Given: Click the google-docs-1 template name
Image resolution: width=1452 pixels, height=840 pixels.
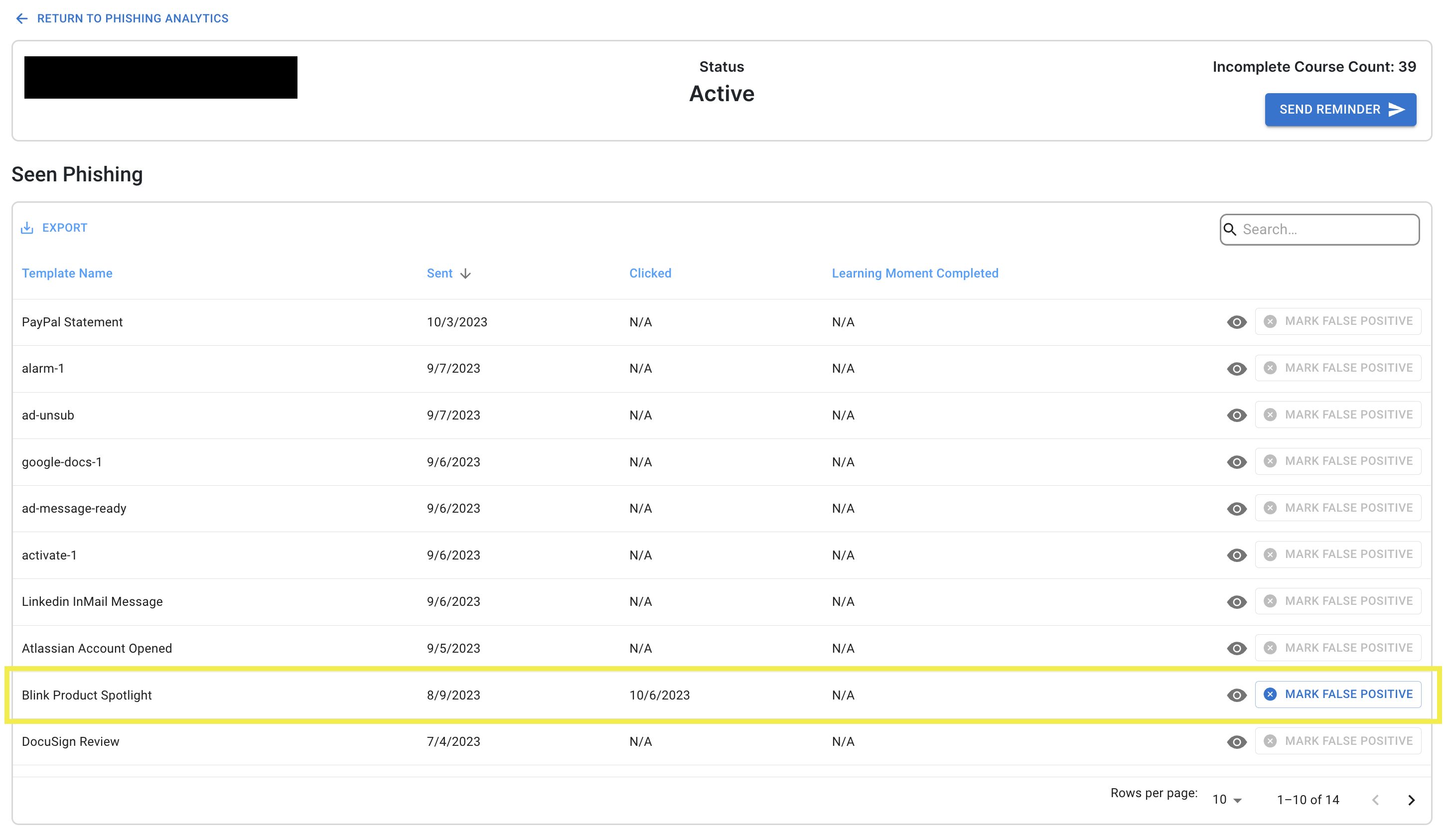Looking at the screenshot, I should click(x=62, y=462).
